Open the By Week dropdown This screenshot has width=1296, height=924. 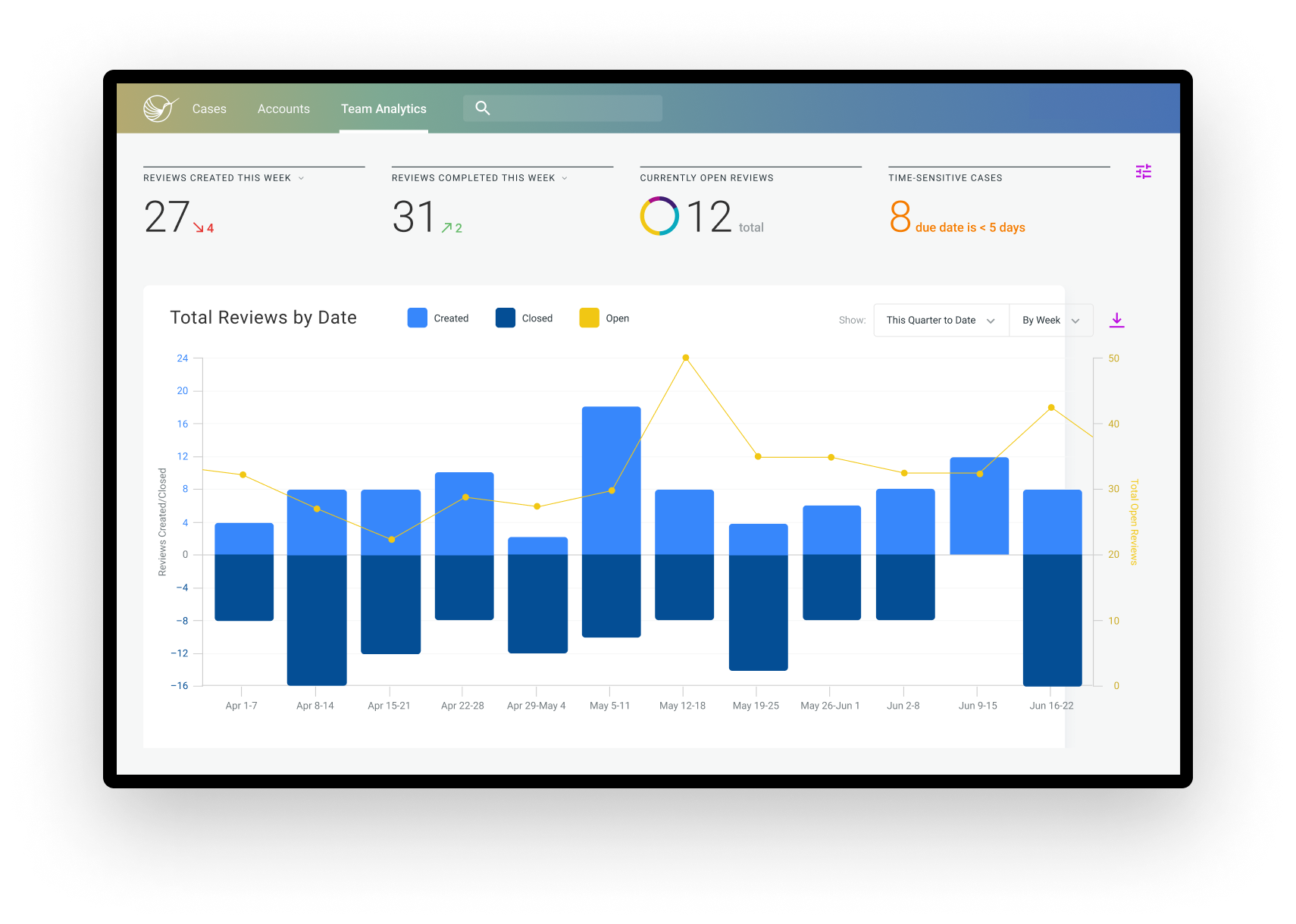pyautogui.click(x=1051, y=320)
